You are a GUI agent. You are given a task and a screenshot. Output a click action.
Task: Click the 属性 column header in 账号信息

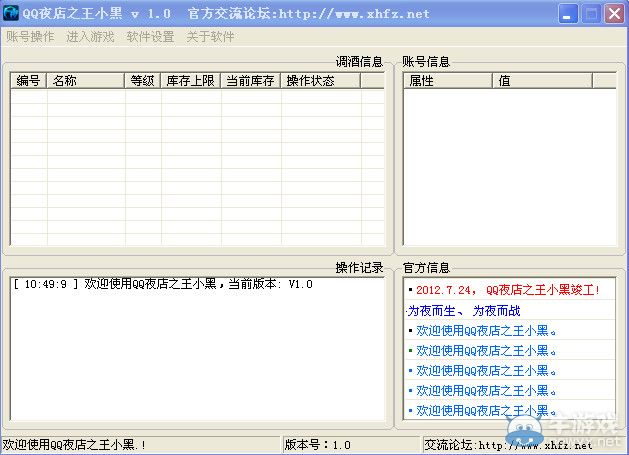tap(448, 81)
